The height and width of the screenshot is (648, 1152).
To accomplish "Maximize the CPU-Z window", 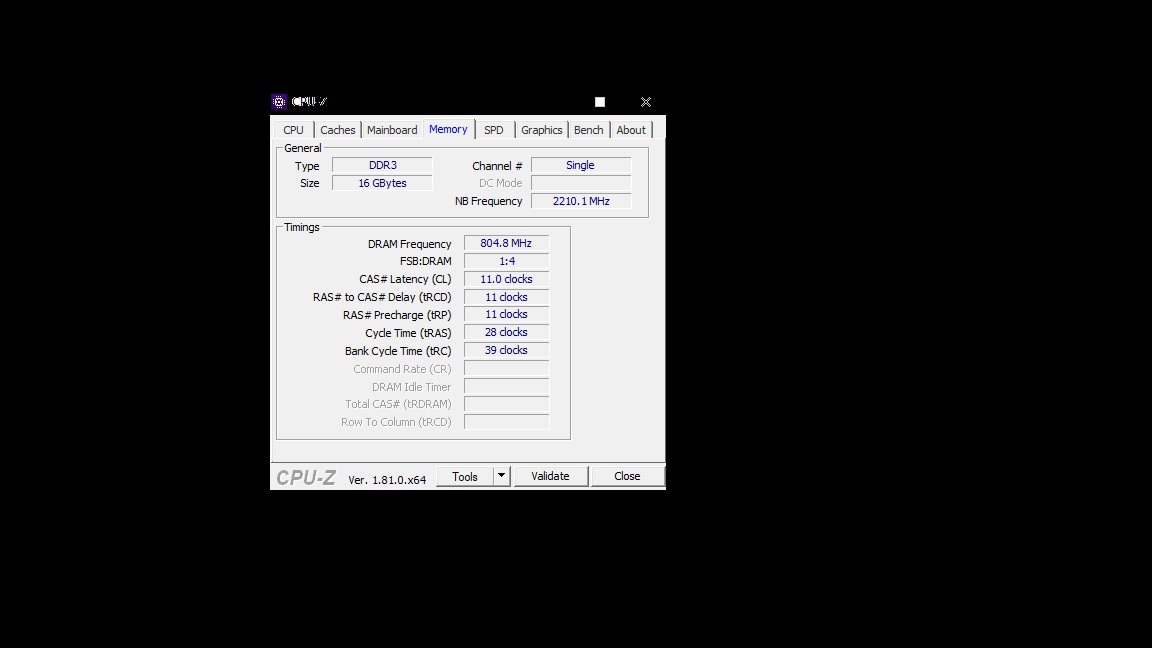I will click(600, 102).
